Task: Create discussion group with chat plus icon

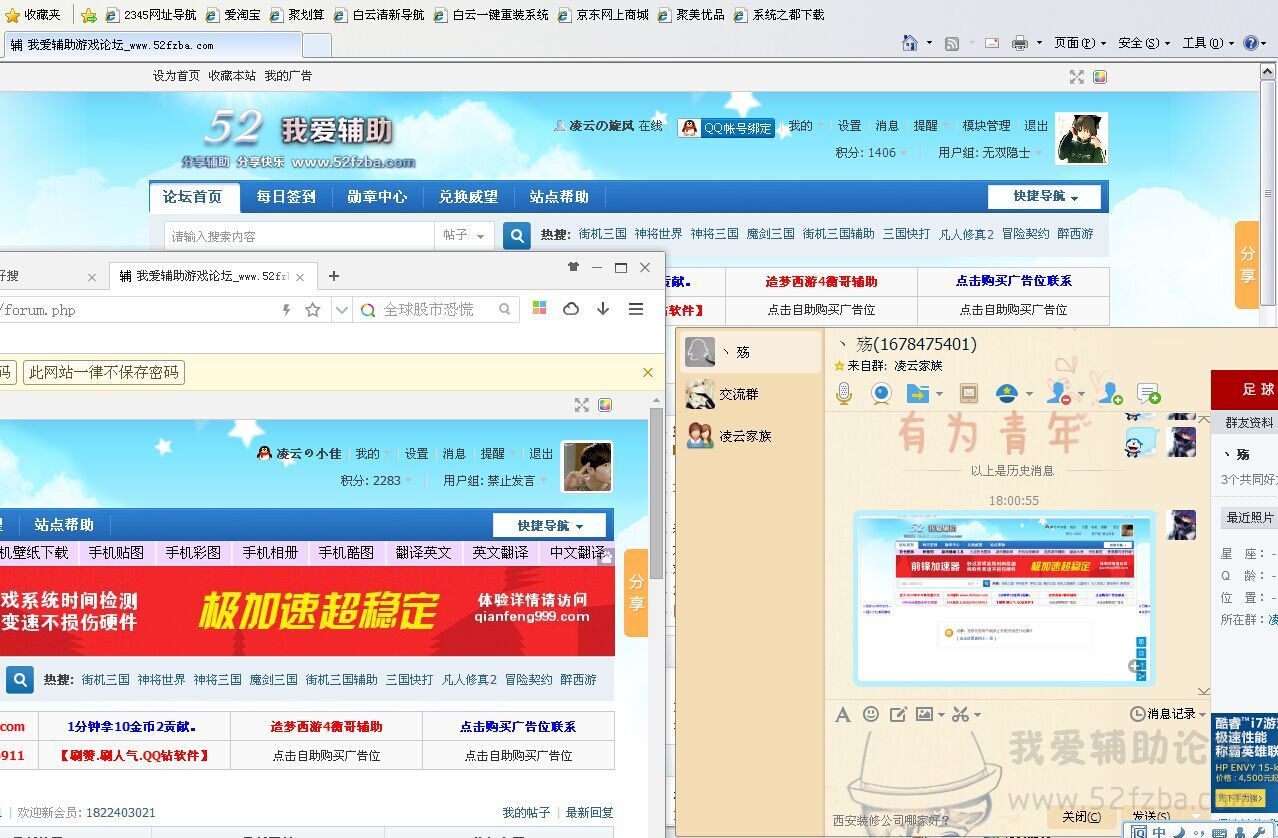Action: tap(1149, 394)
